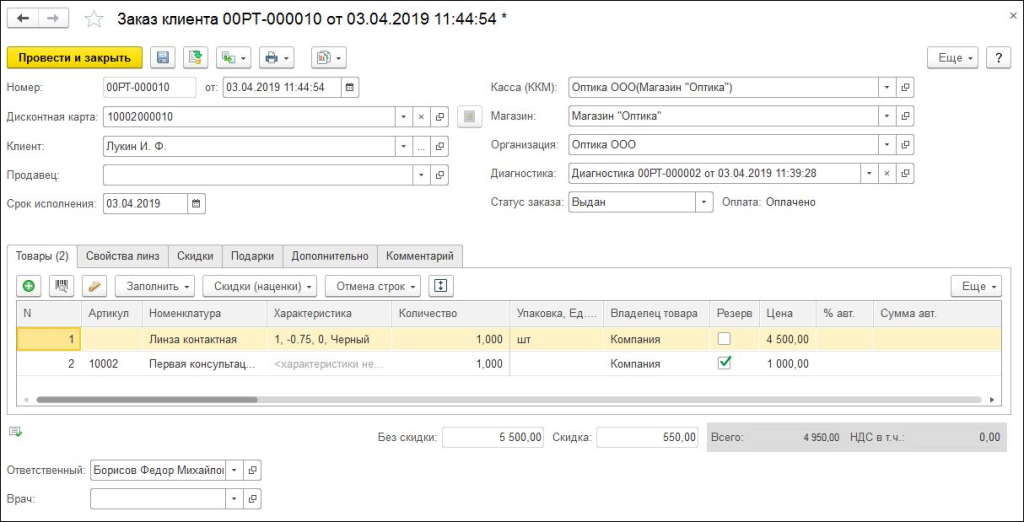Go back with the left arrow button
Screen dimensions: 1024x522
(x=23, y=19)
